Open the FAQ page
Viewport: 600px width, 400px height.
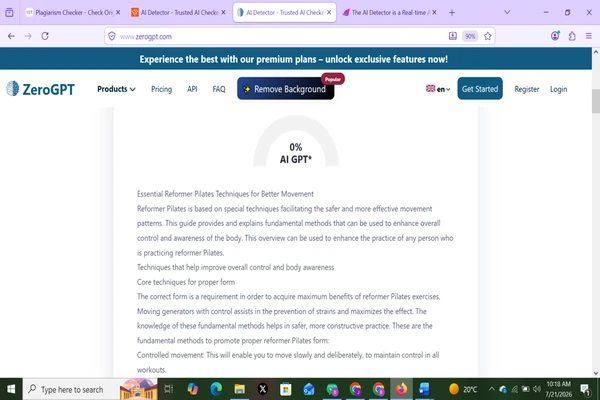[x=219, y=89]
